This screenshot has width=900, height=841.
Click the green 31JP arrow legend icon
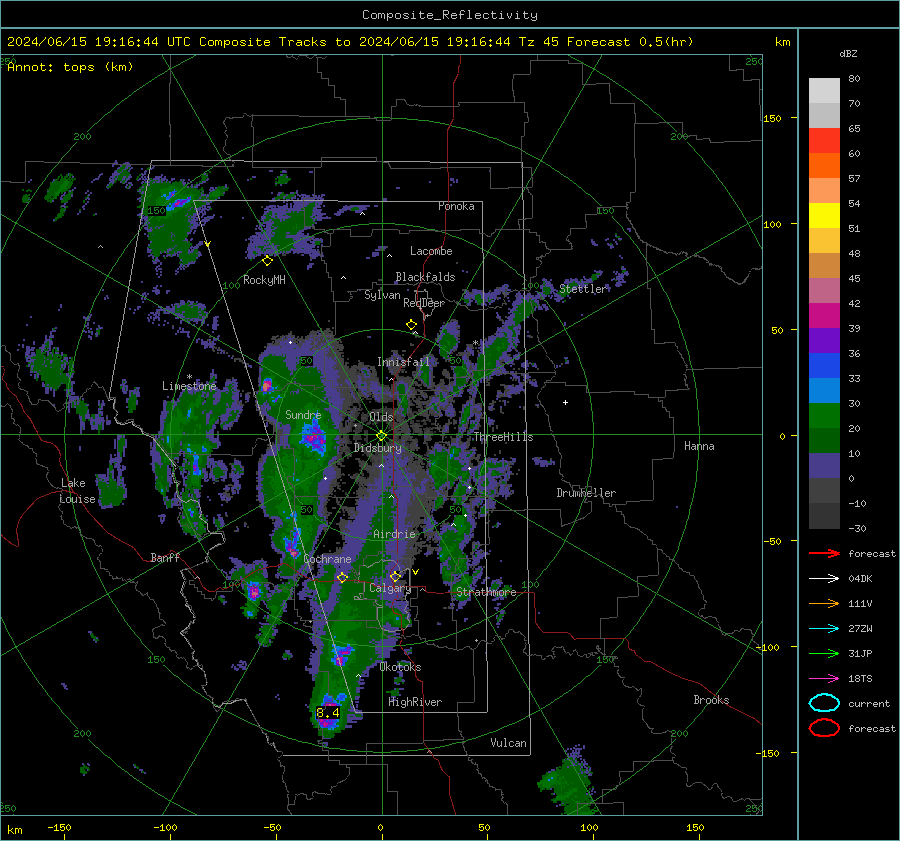(x=824, y=653)
